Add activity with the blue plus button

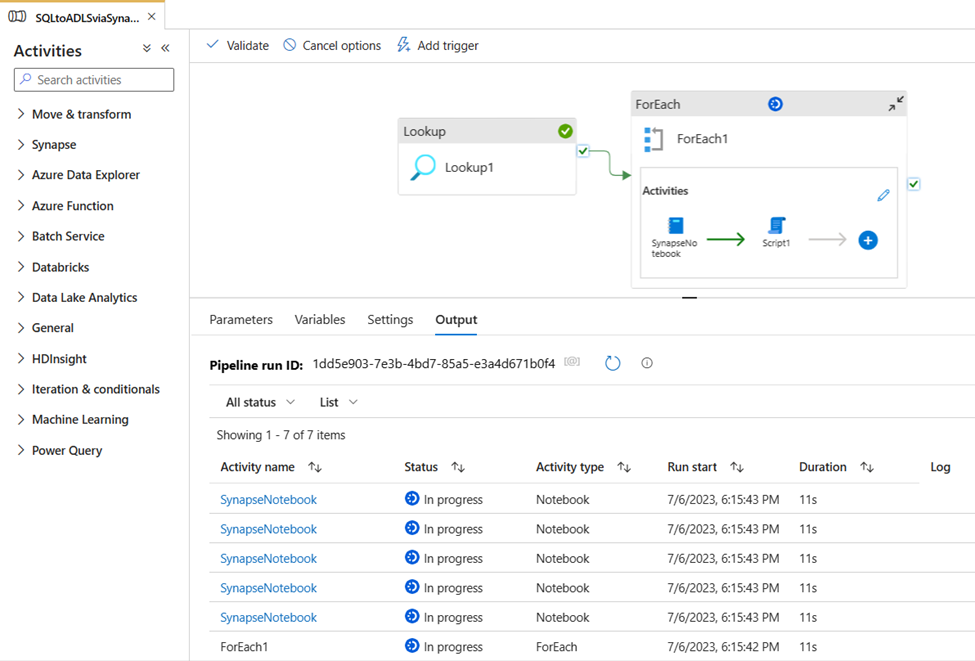tap(868, 240)
